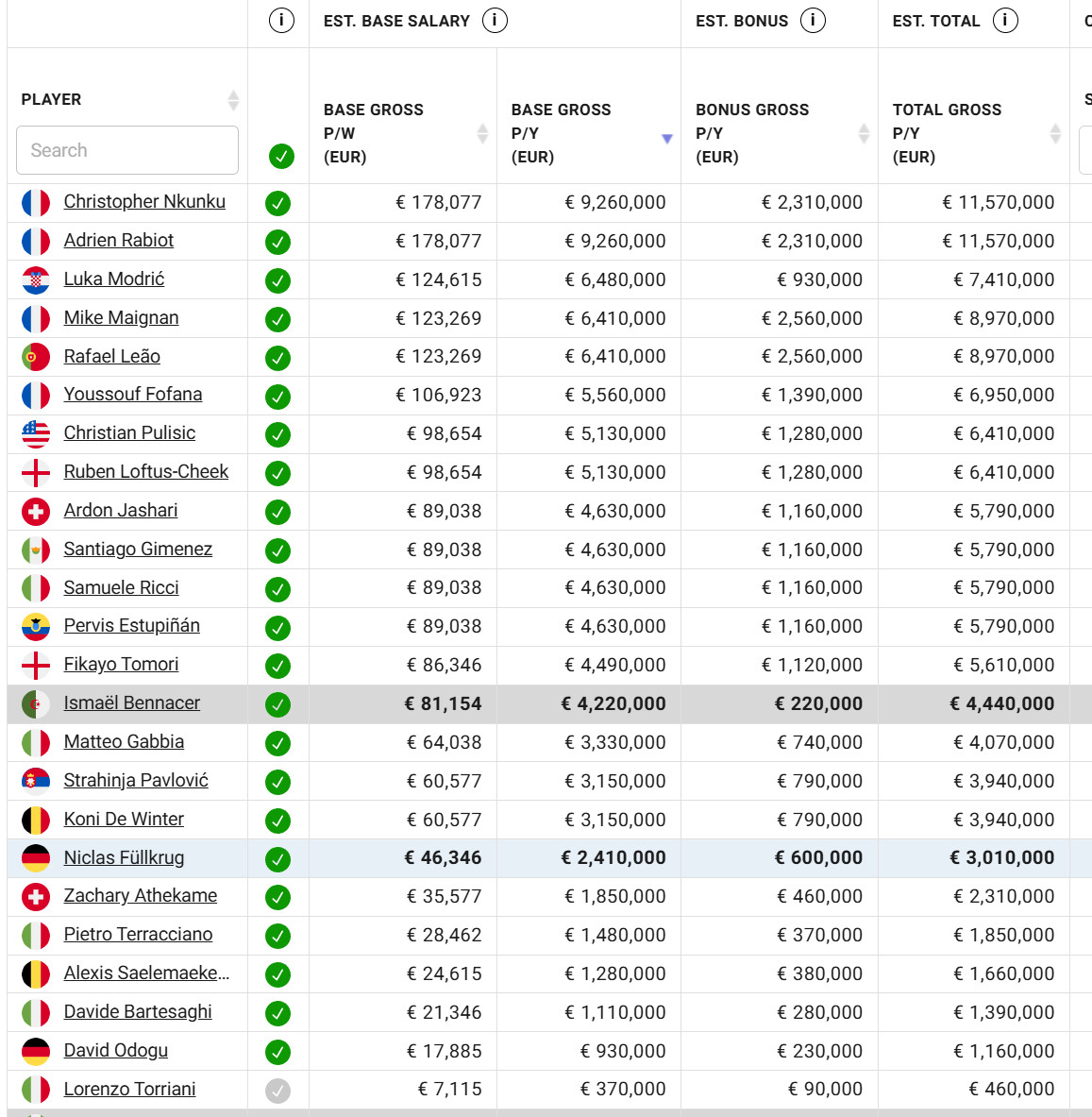Click the Germany flag next to Niclas Füllkrug
Screen dimensions: 1092x1117
(36, 858)
